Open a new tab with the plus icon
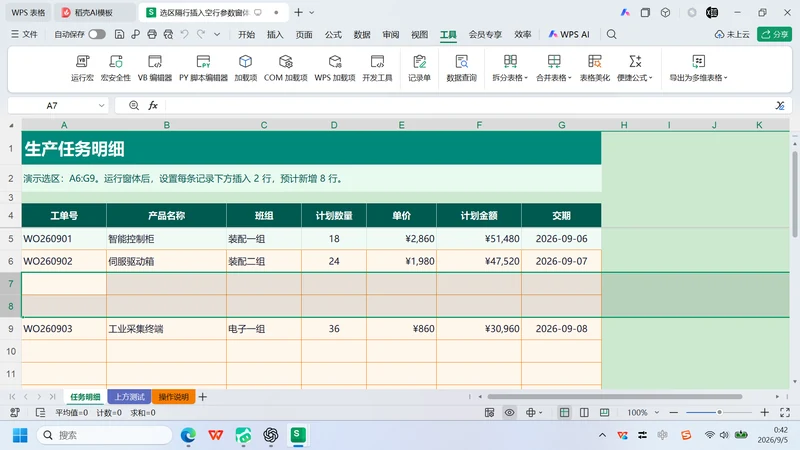The height and width of the screenshot is (450, 800). point(298,12)
